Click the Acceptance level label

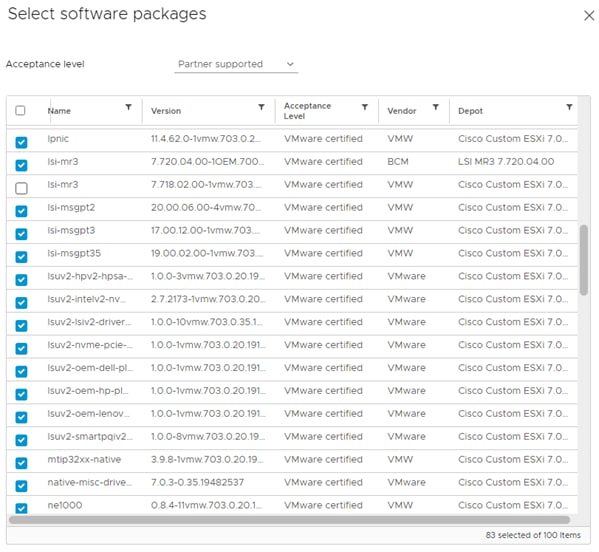click(45, 64)
